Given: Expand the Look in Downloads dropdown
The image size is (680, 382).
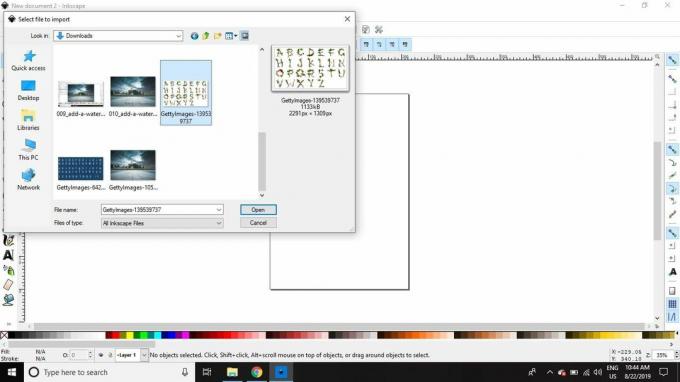Looking at the screenshot, I should click(178, 36).
